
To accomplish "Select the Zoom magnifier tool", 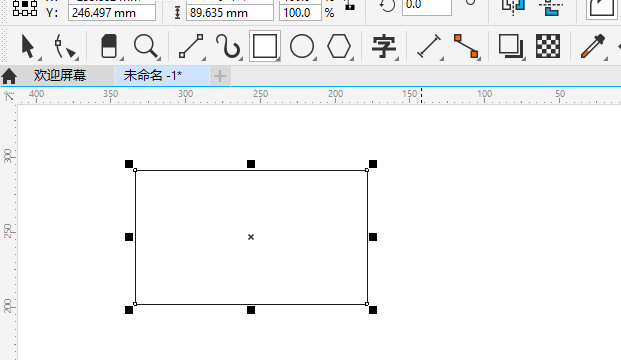I will coord(145,46).
